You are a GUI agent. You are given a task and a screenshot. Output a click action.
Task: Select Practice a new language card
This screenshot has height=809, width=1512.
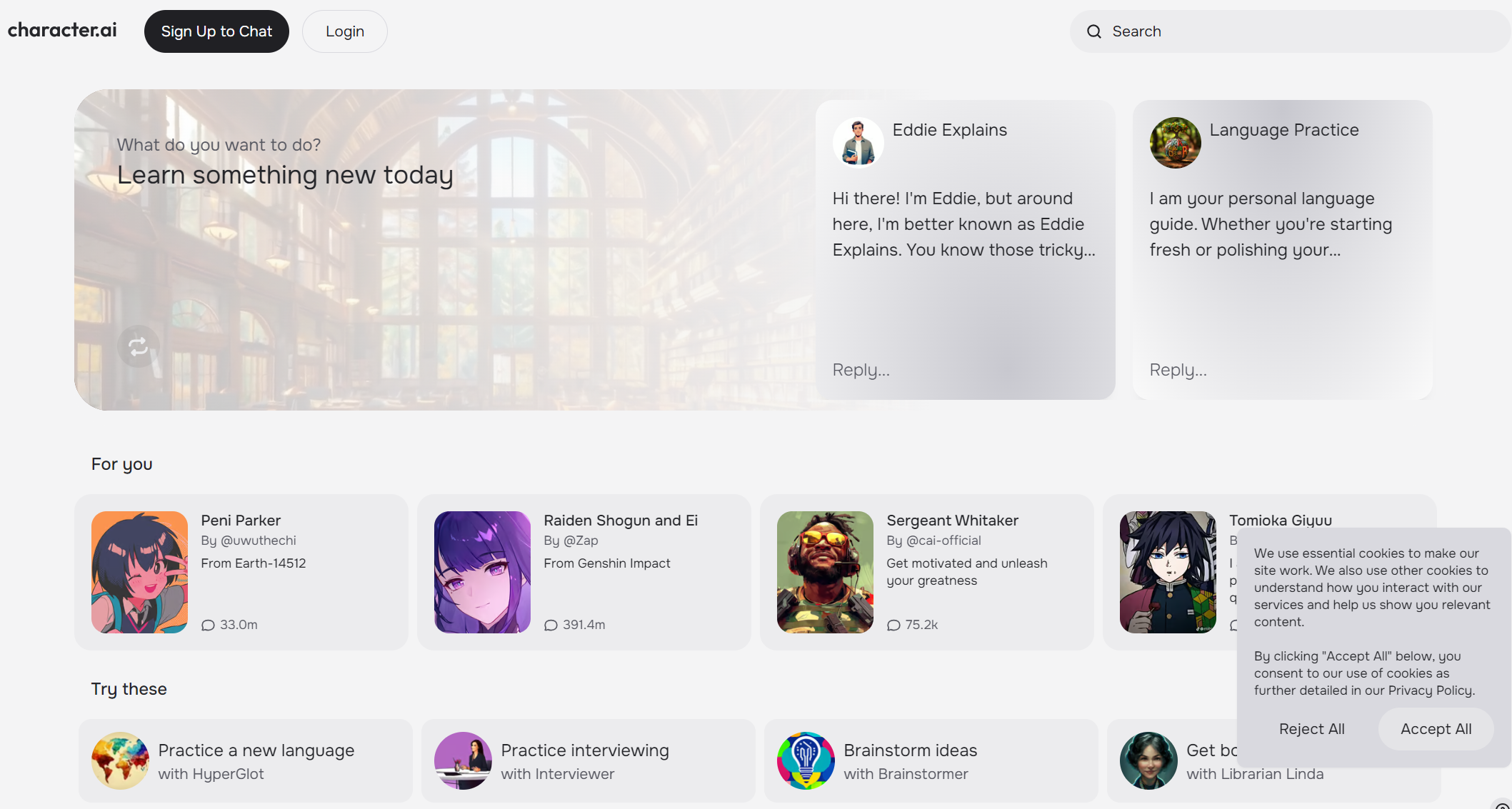click(x=246, y=760)
